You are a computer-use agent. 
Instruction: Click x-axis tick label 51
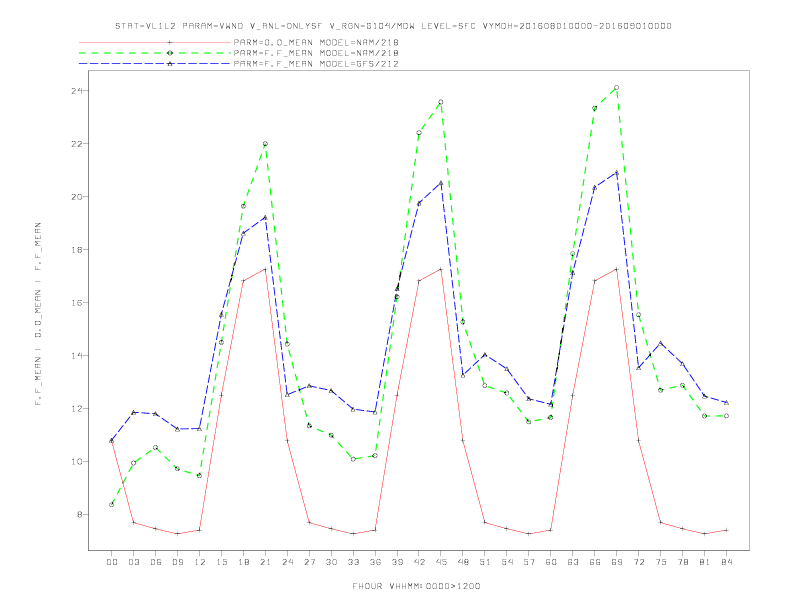click(x=485, y=562)
